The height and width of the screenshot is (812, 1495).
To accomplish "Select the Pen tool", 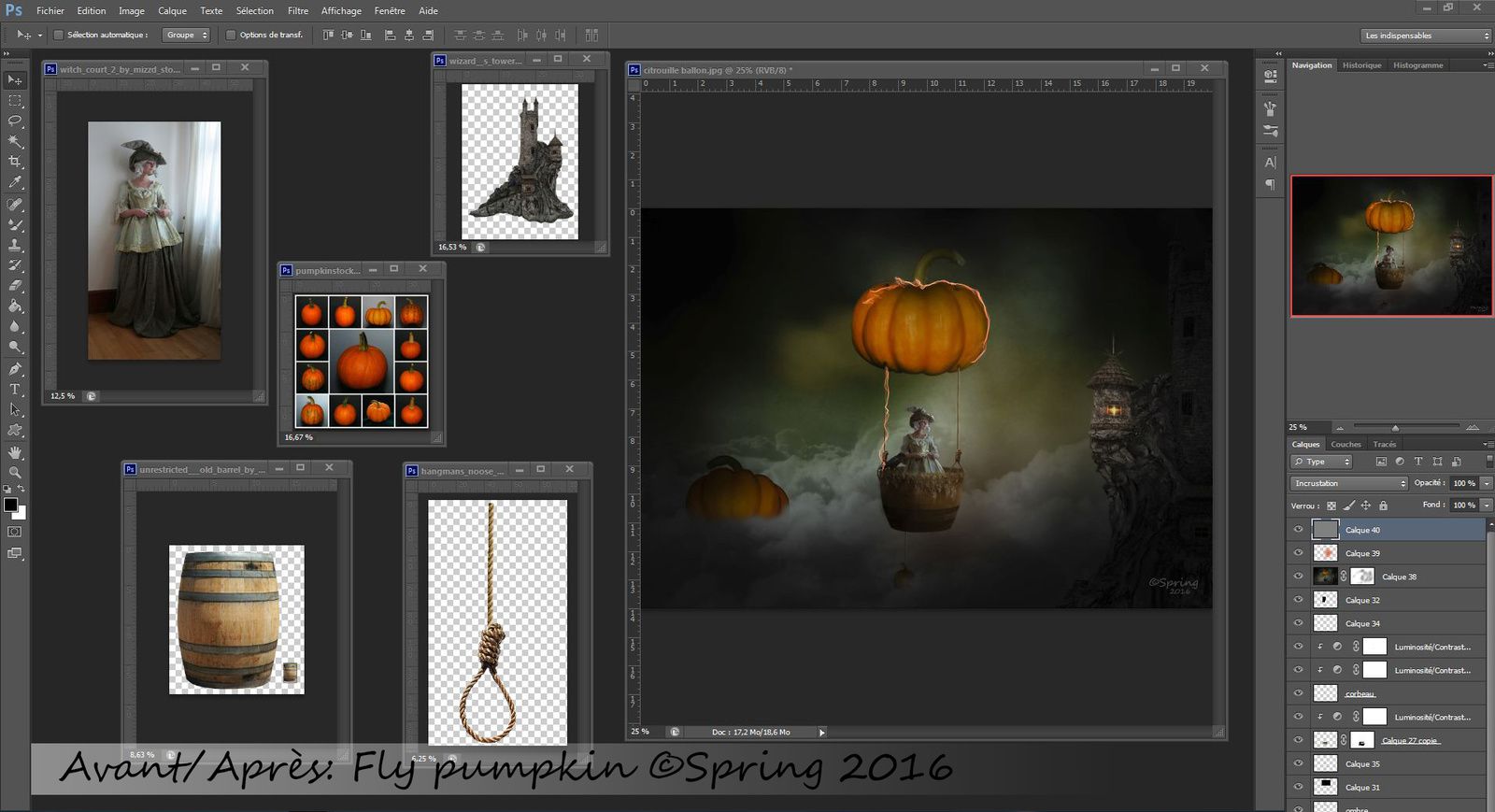I will pyautogui.click(x=15, y=369).
